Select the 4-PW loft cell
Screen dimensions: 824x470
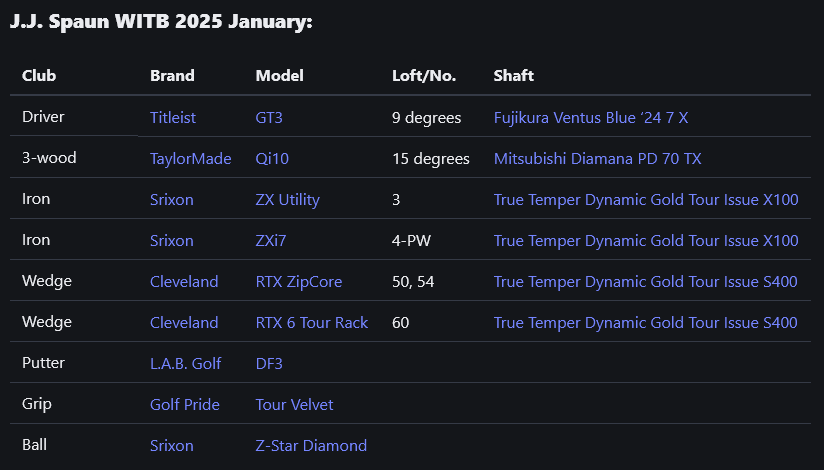411,240
